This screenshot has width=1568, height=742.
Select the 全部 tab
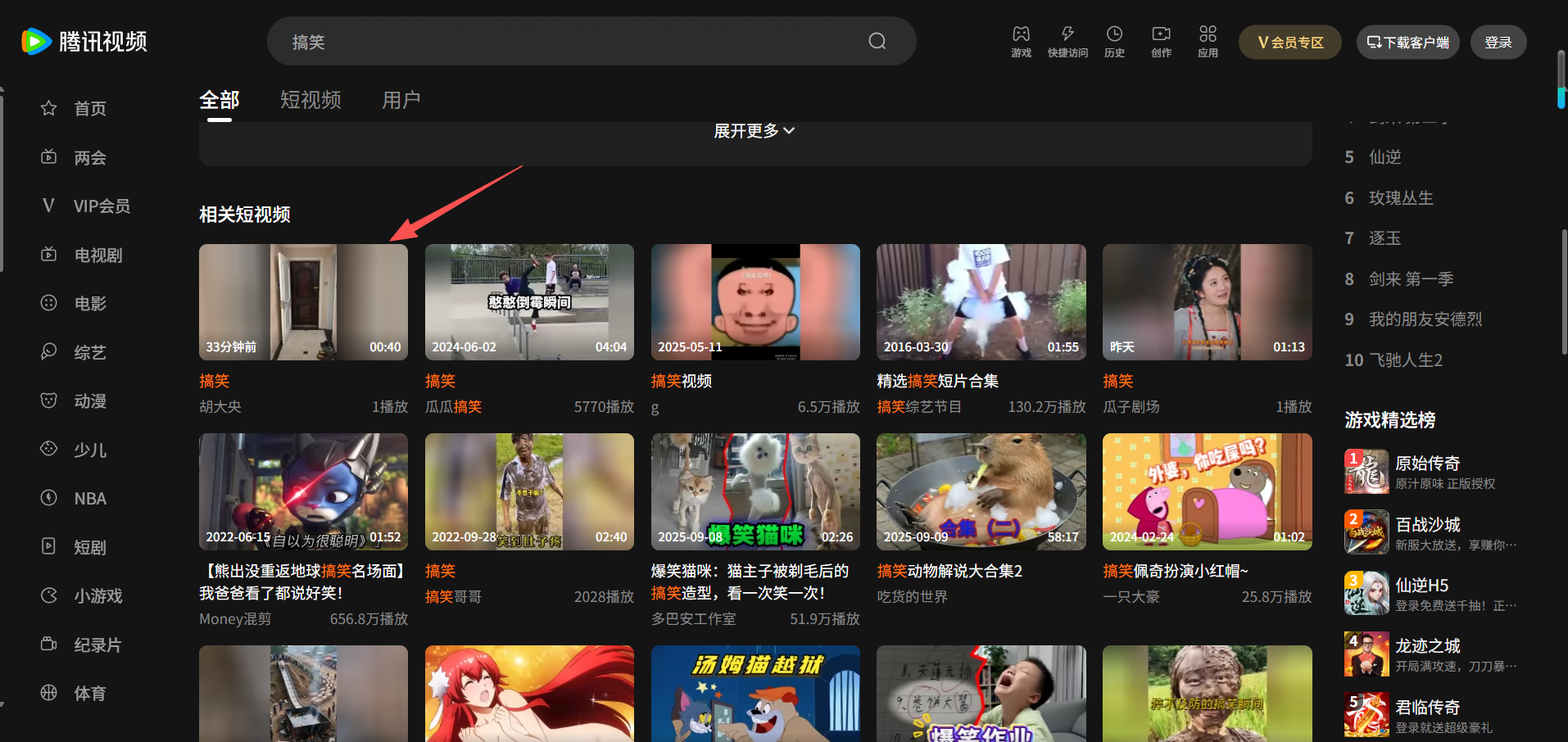[x=219, y=100]
